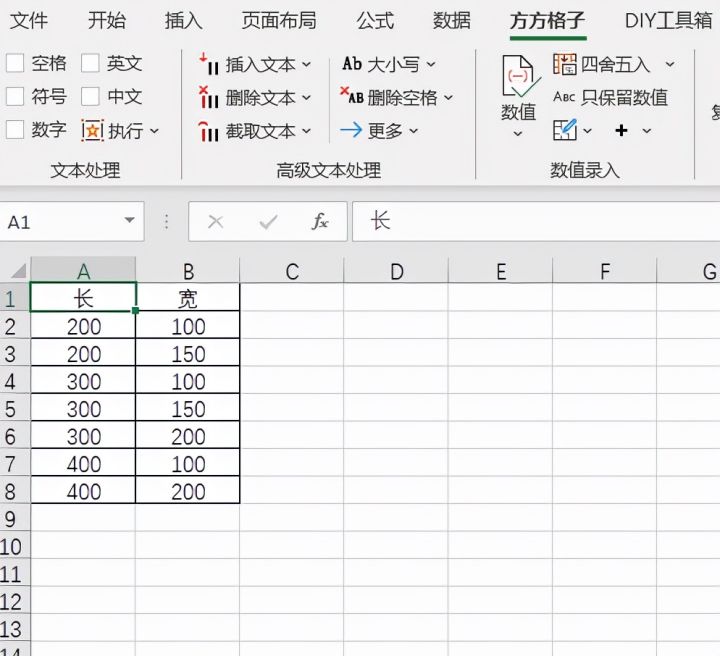Select cell A1 containing 长

click(83, 298)
